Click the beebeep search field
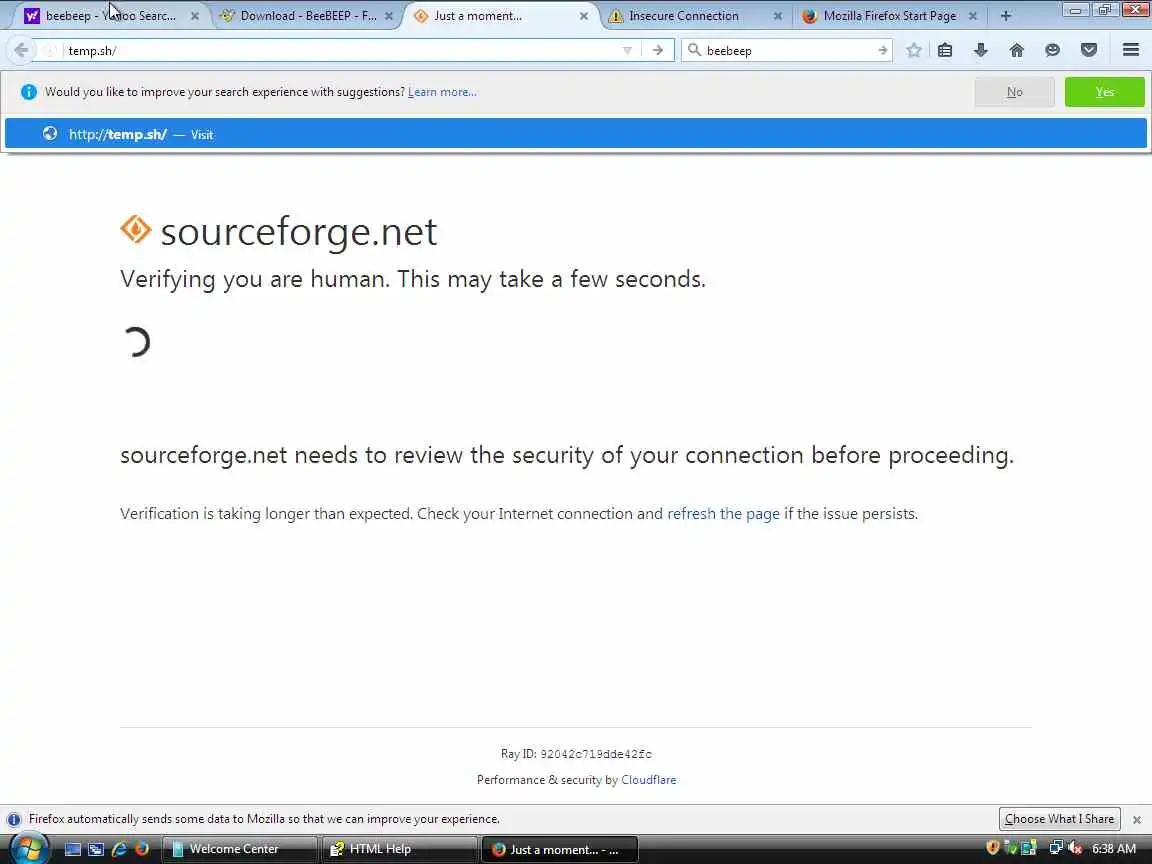This screenshot has width=1152, height=864. click(788, 50)
